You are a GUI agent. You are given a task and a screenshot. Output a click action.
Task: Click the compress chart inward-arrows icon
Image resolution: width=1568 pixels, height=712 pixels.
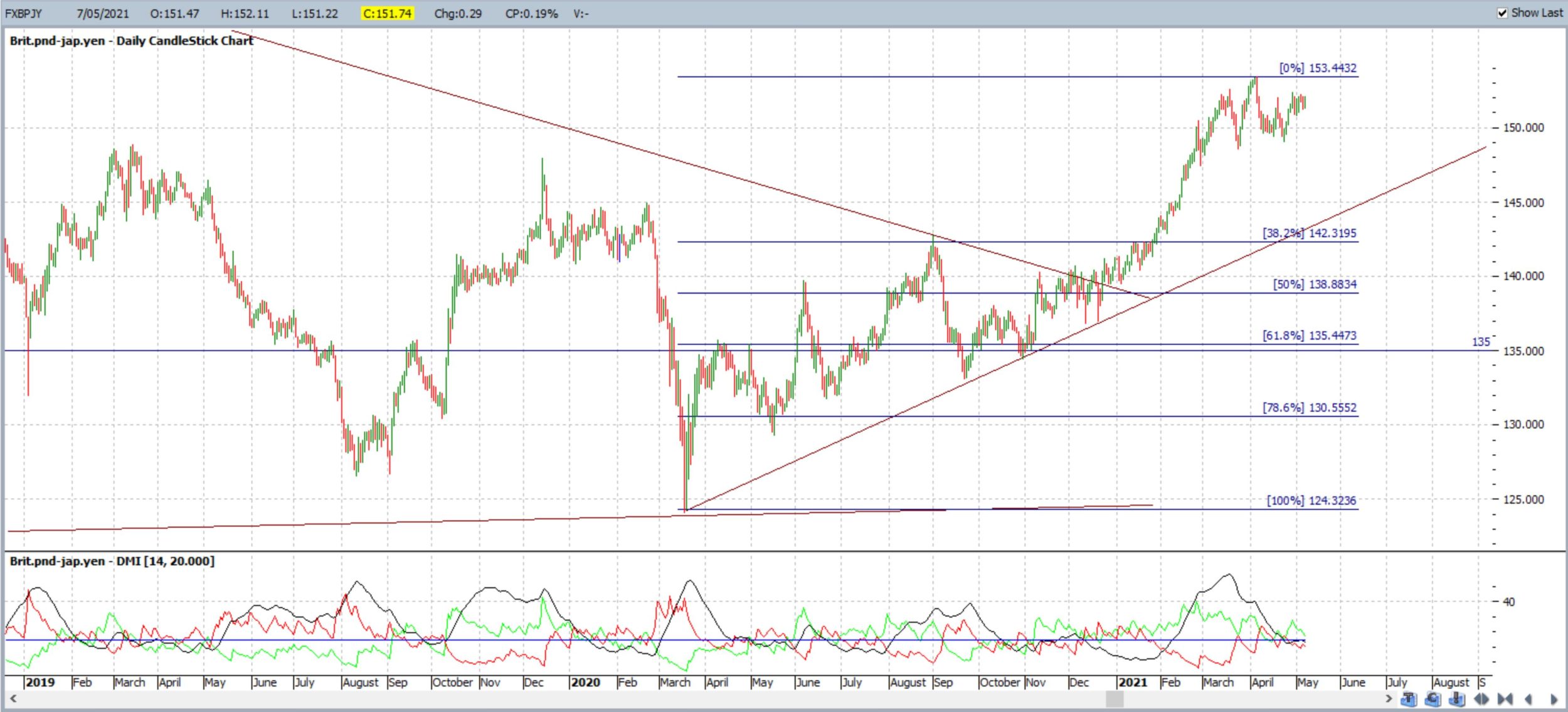pyautogui.click(x=1505, y=699)
